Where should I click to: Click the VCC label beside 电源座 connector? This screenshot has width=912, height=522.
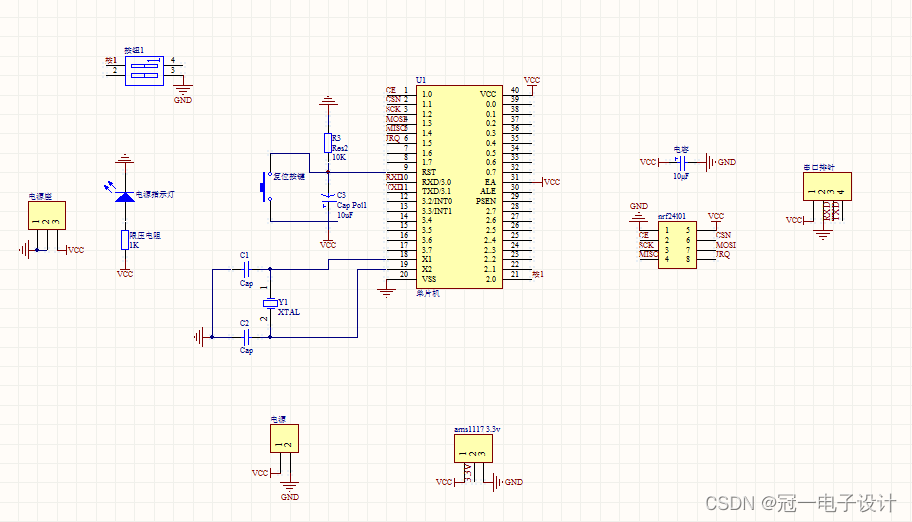pos(76,250)
